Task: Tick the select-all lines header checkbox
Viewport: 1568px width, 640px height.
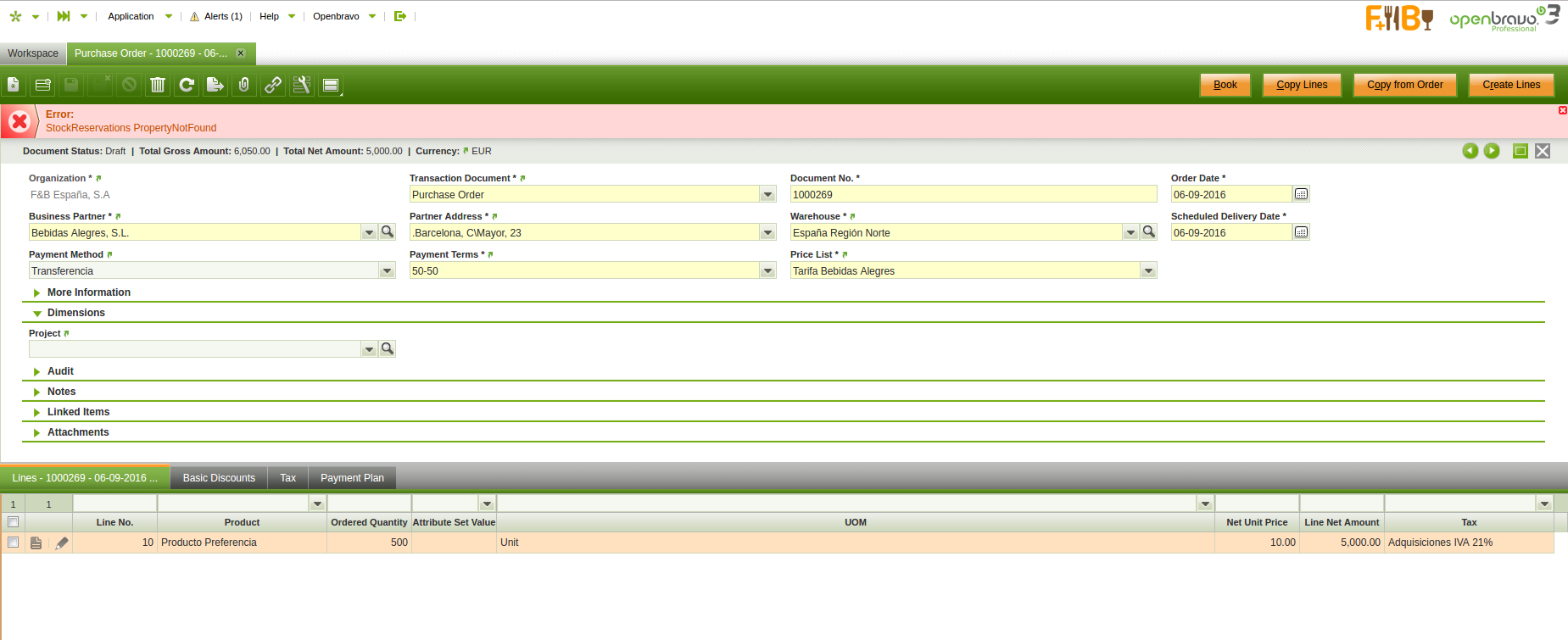Action: coord(13,522)
